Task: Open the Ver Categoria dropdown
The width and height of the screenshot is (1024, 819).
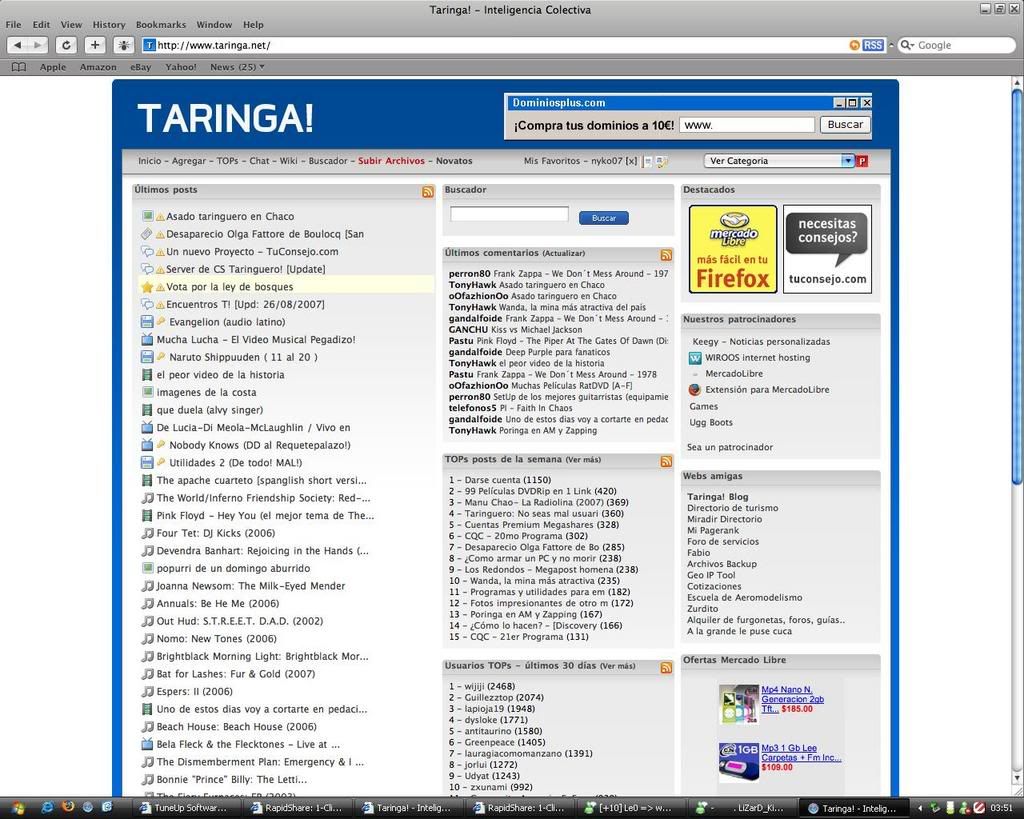Action: click(779, 161)
